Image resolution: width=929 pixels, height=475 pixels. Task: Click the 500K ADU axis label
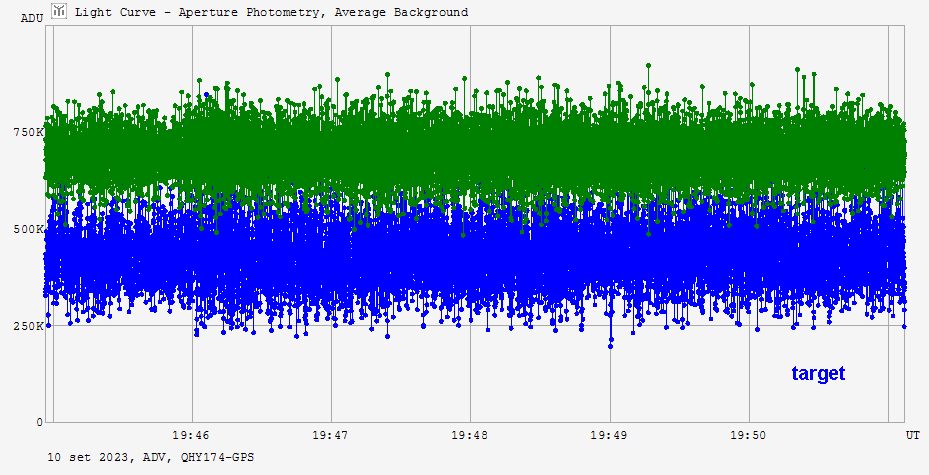tap(28, 229)
